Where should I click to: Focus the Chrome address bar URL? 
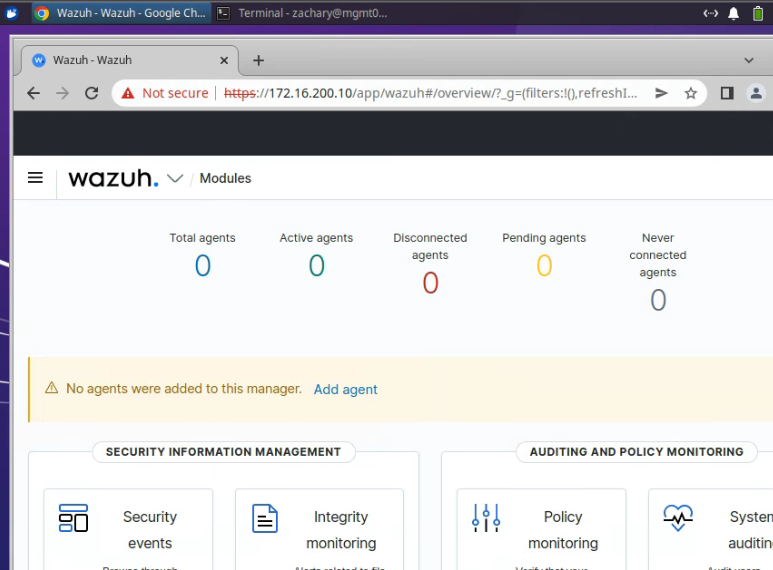[430, 93]
